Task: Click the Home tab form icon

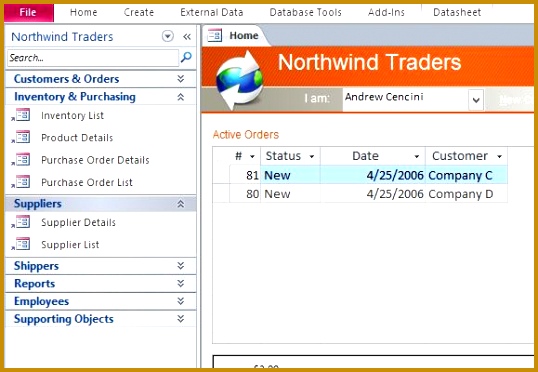Action: pyautogui.click(x=215, y=35)
